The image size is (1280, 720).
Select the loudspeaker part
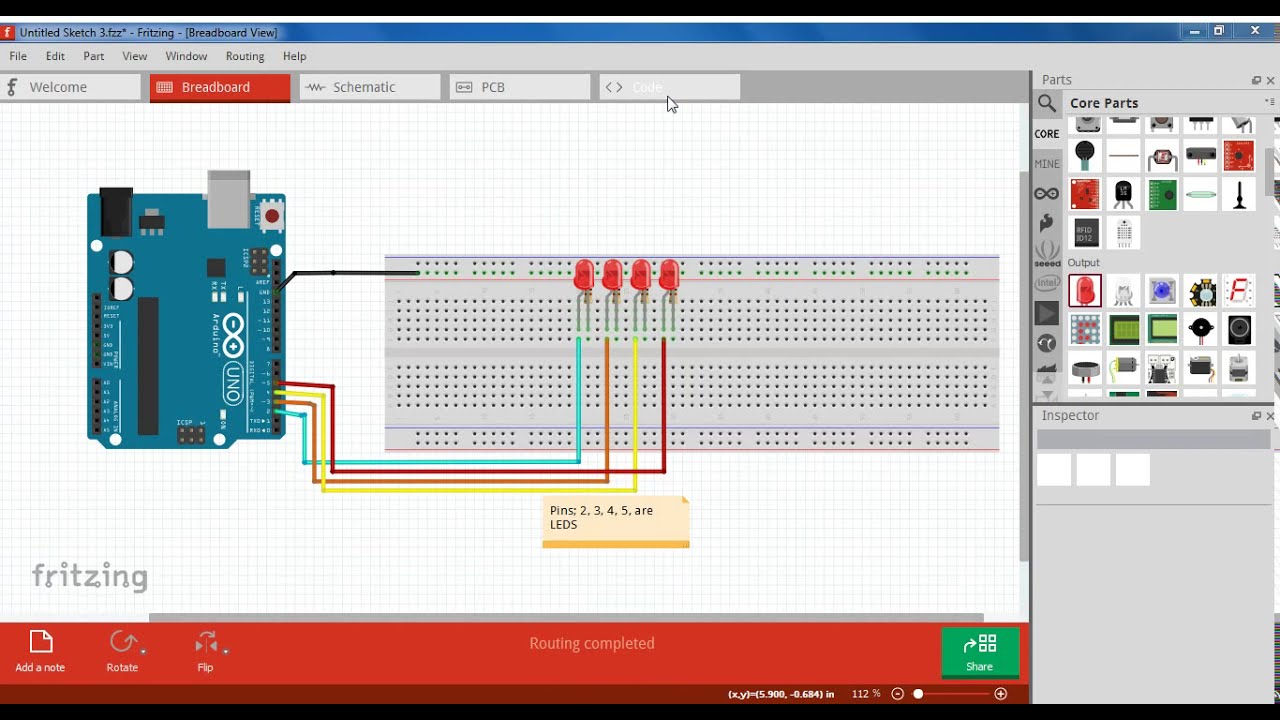point(1239,329)
